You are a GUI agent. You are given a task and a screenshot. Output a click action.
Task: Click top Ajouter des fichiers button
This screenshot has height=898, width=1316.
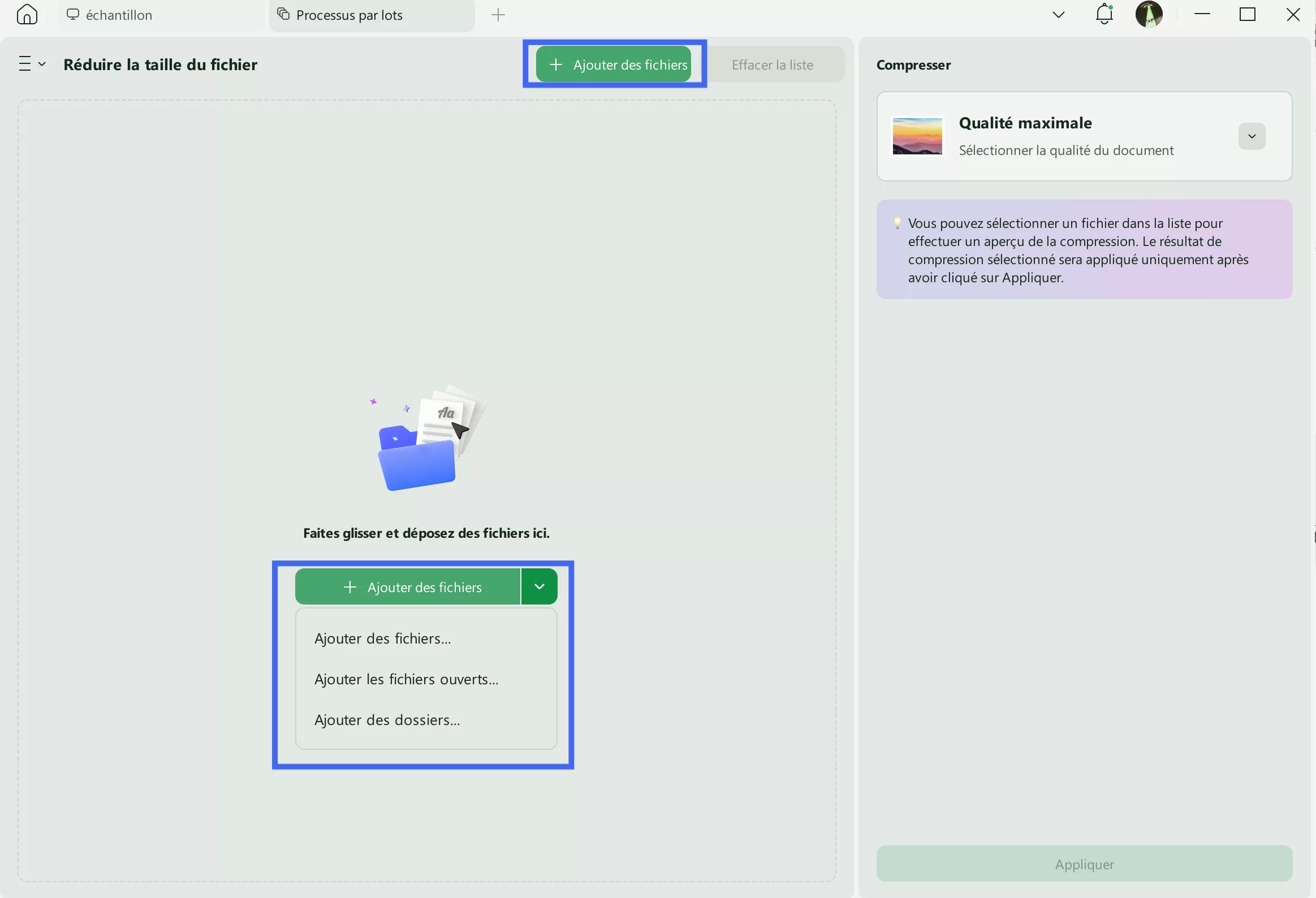point(614,64)
